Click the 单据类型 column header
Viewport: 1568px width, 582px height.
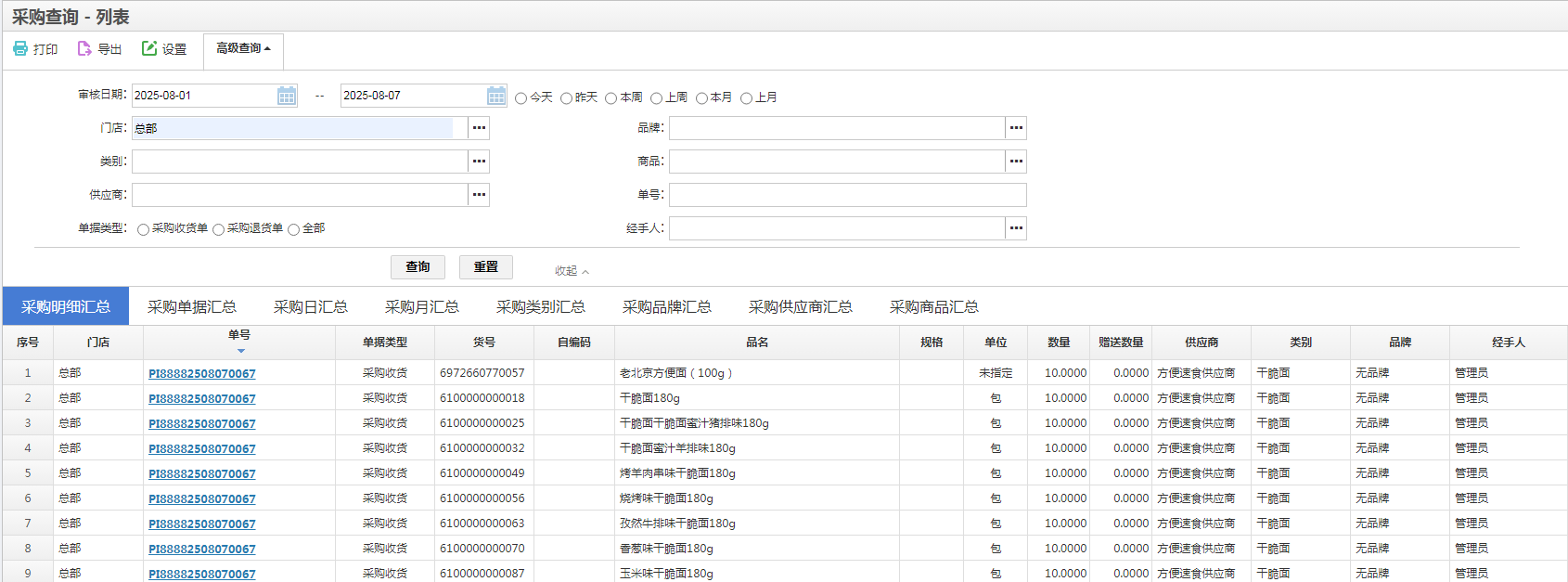pos(385,343)
